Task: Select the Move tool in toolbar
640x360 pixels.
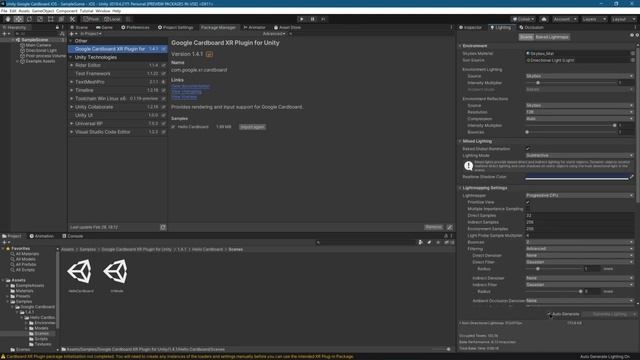Action: (18, 19)
